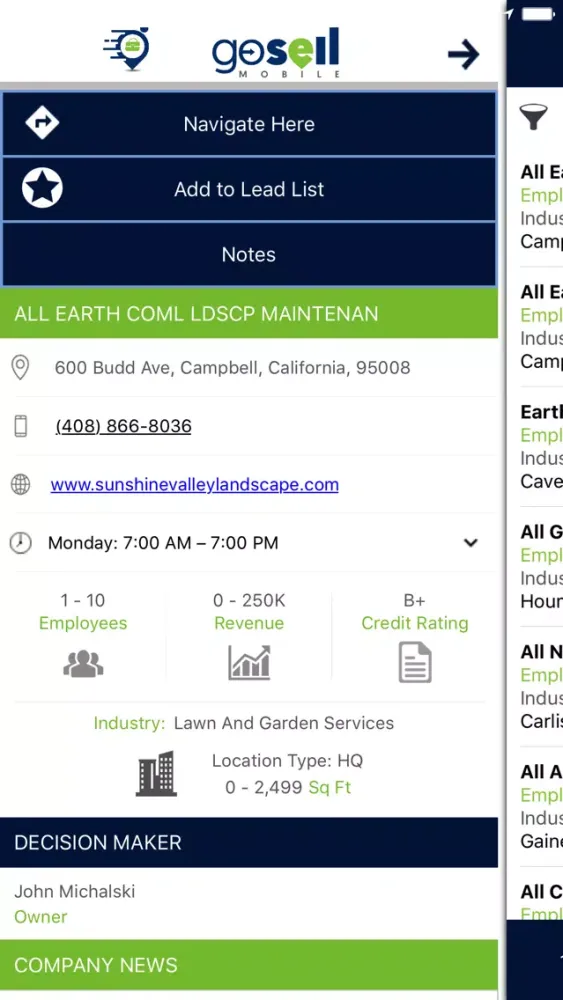Screen dimensions: 563x1000
Task: Open the GoSell Mobile logo
Action: (275, 52)
